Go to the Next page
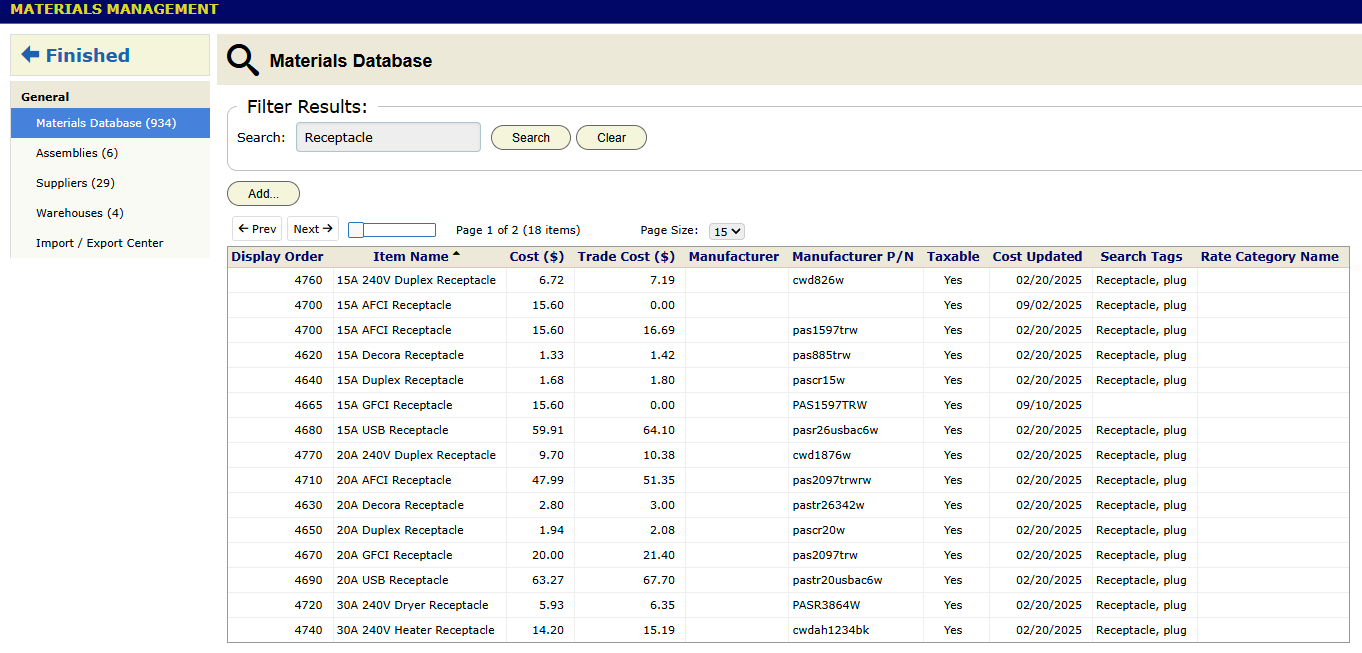The image size is (1362, 653). pyautogui.click(x=313, y=229)
